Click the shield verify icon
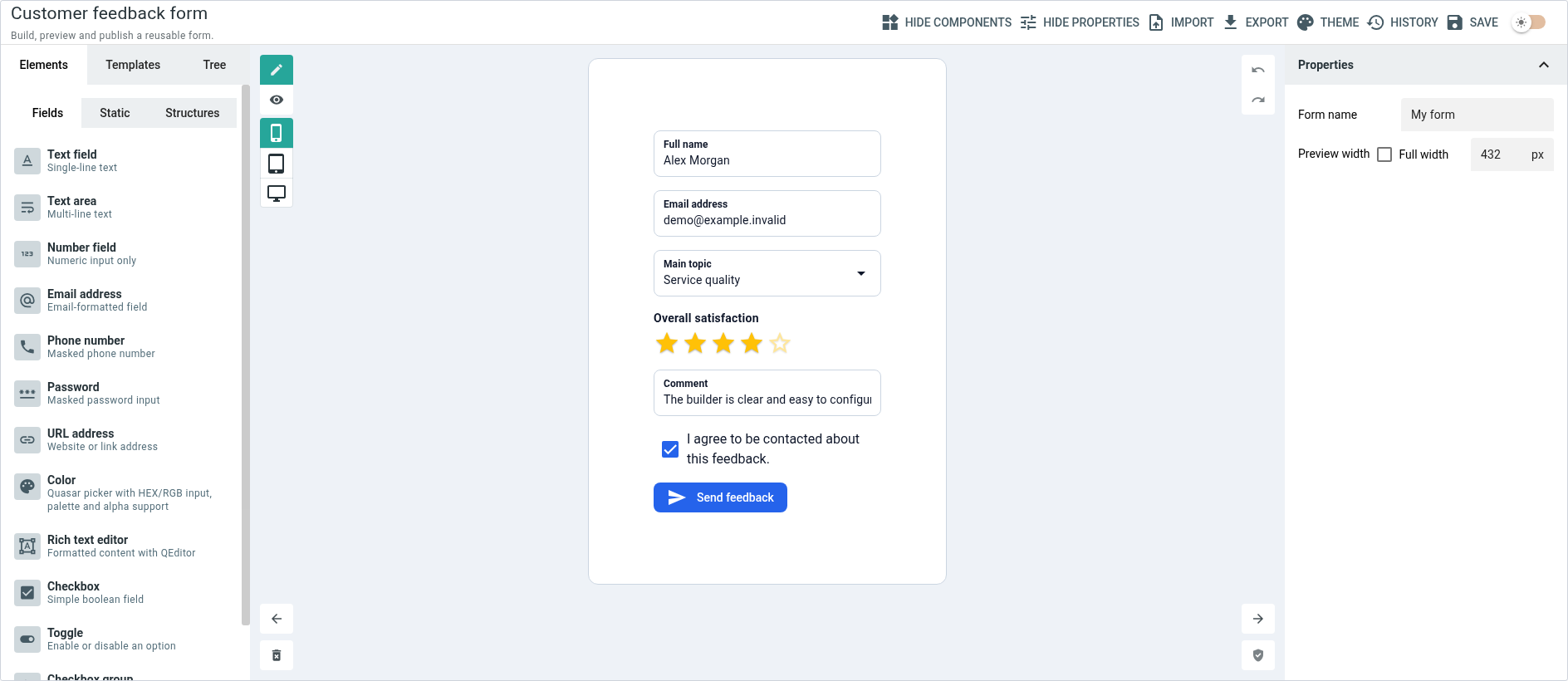The height and width of the screenshot is (681, 1568). (1258, 655)
